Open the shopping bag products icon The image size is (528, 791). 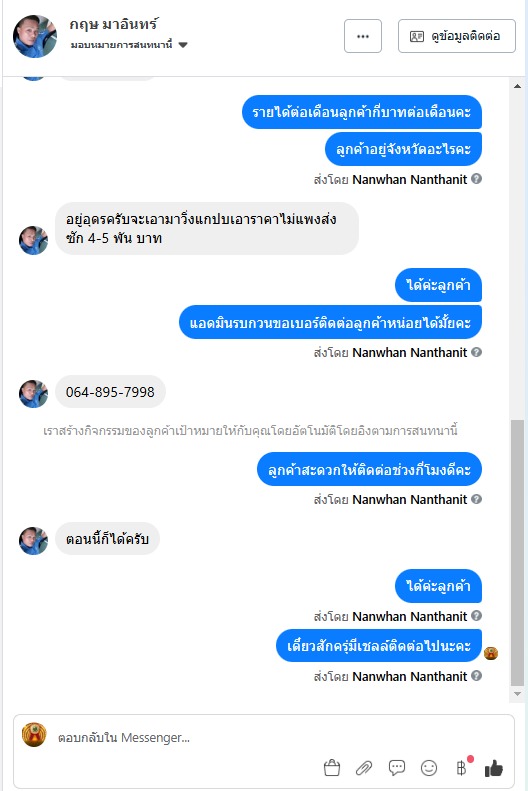(x=332, y=768)
